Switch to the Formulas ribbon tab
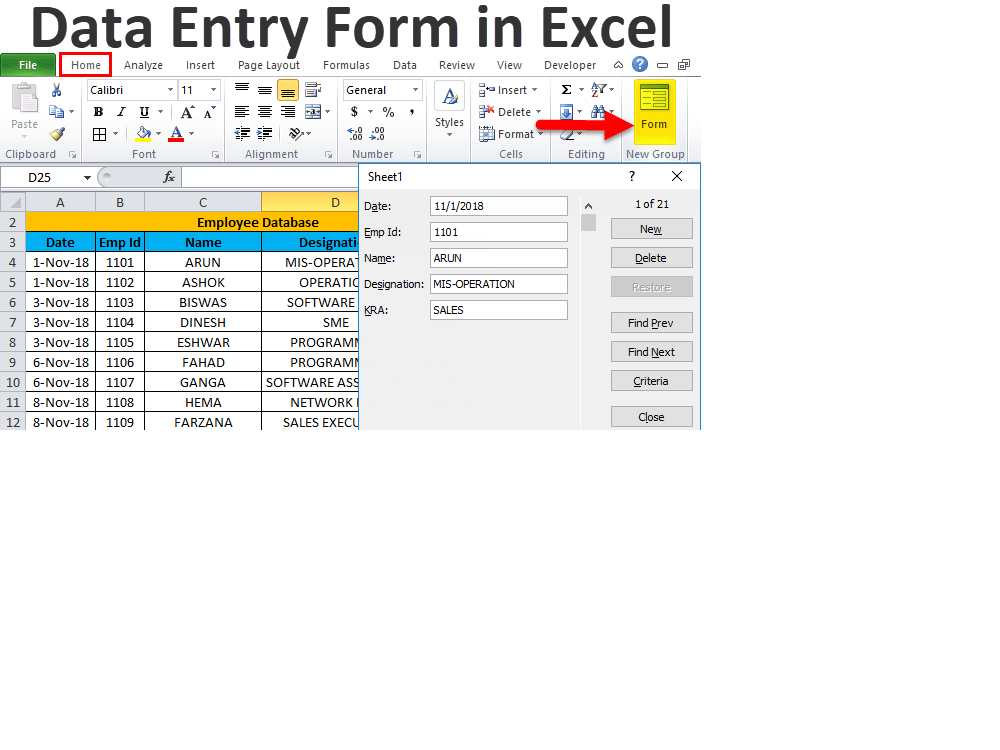 [x=346, y=65]
